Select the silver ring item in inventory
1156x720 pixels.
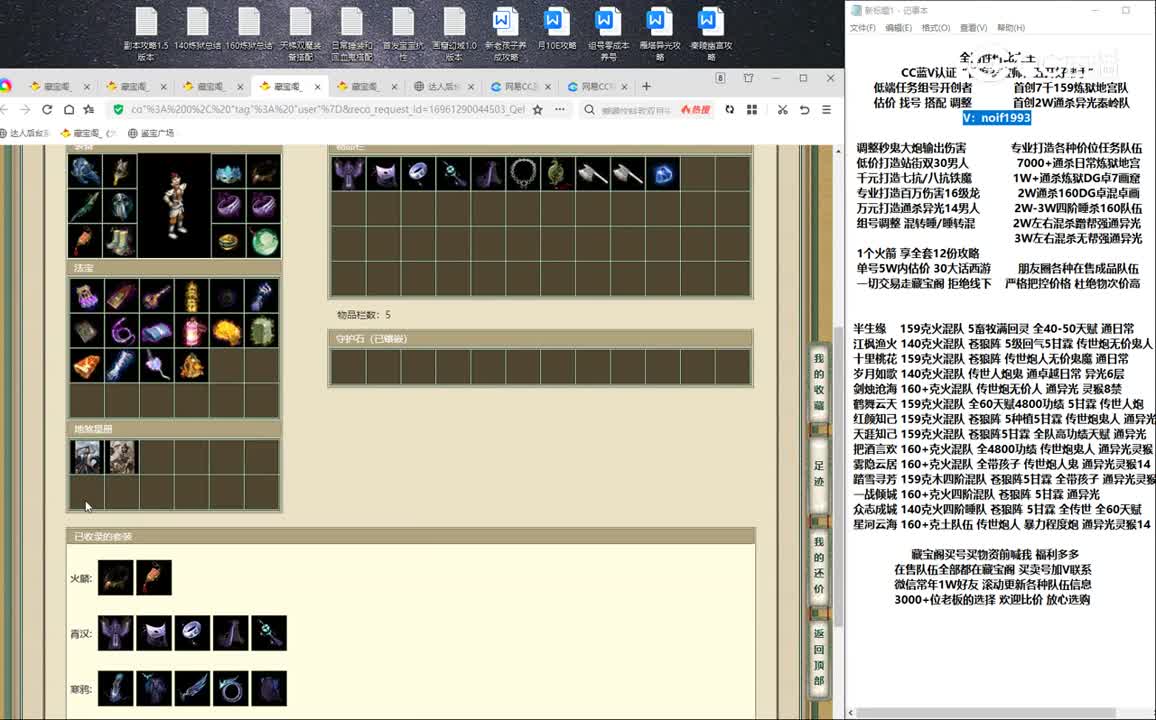coord(418,174)
